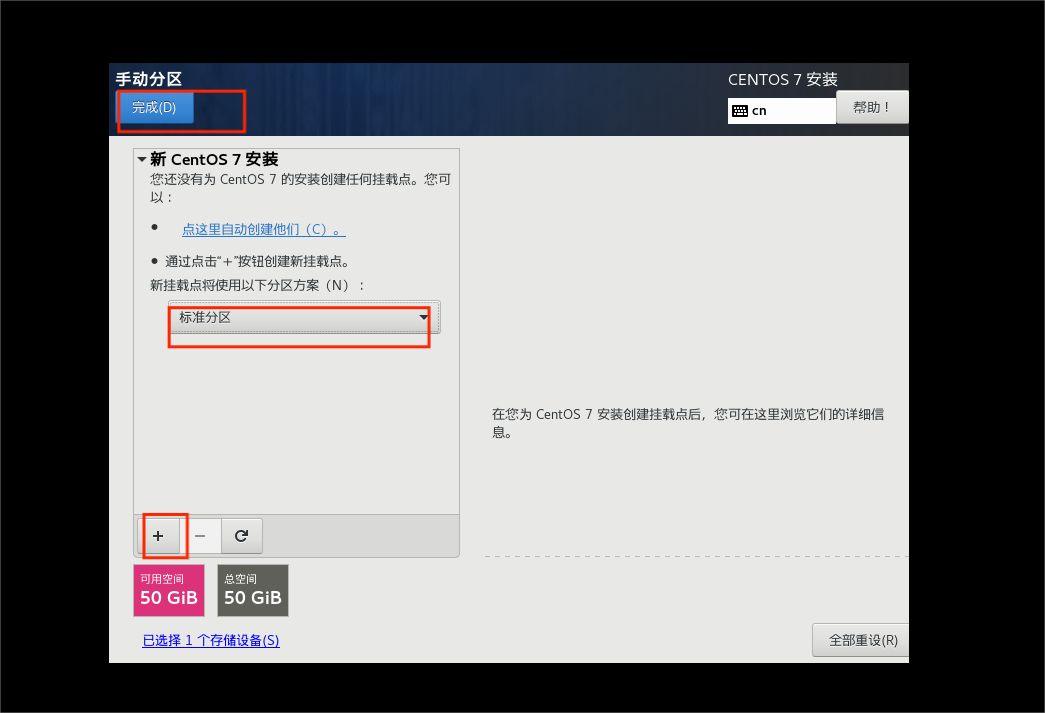
Task: Click the plus button to add mount point
Action: pyautogui.click(x=159, y=536)
